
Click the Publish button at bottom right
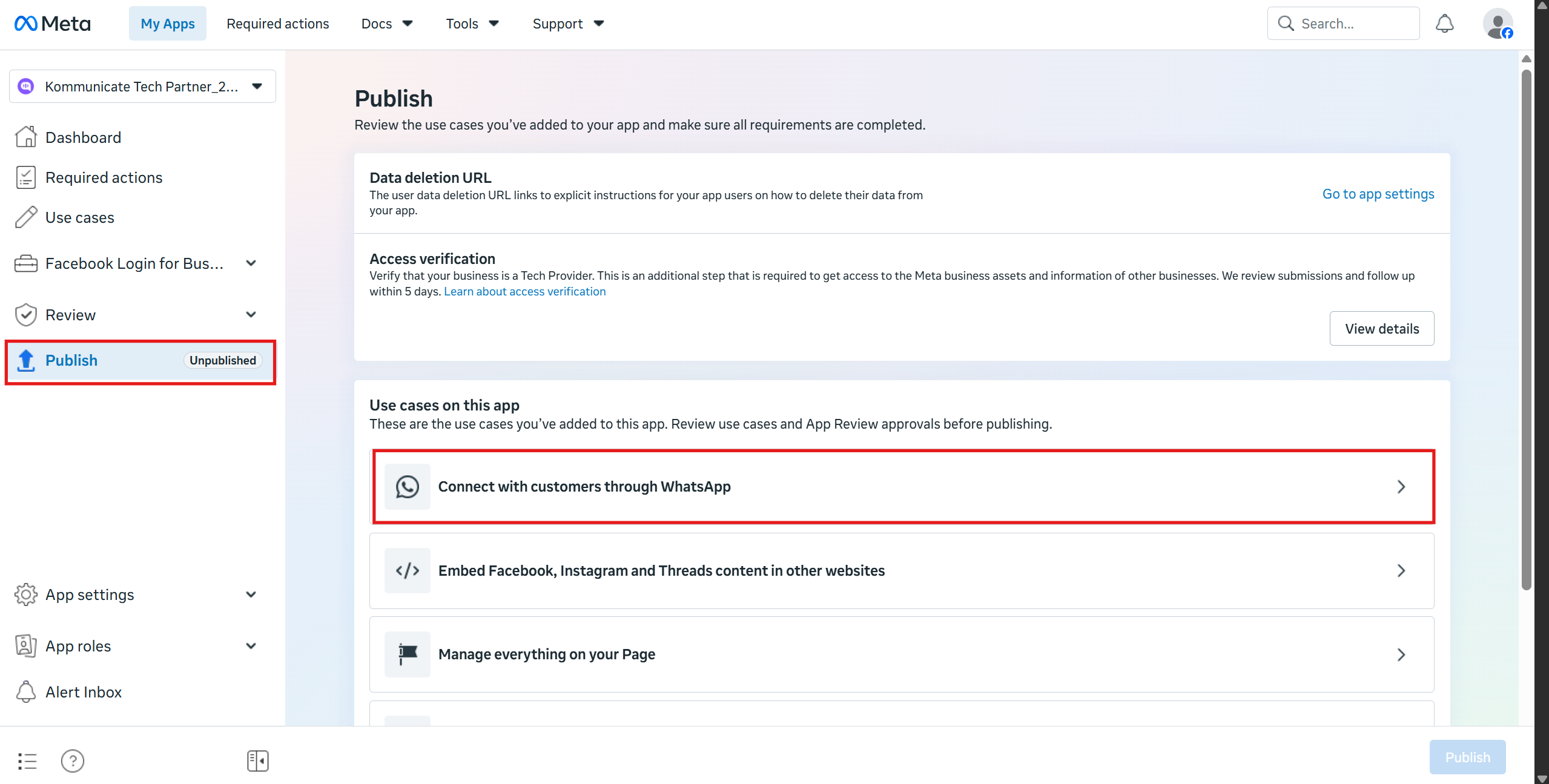click(1468, 757)
